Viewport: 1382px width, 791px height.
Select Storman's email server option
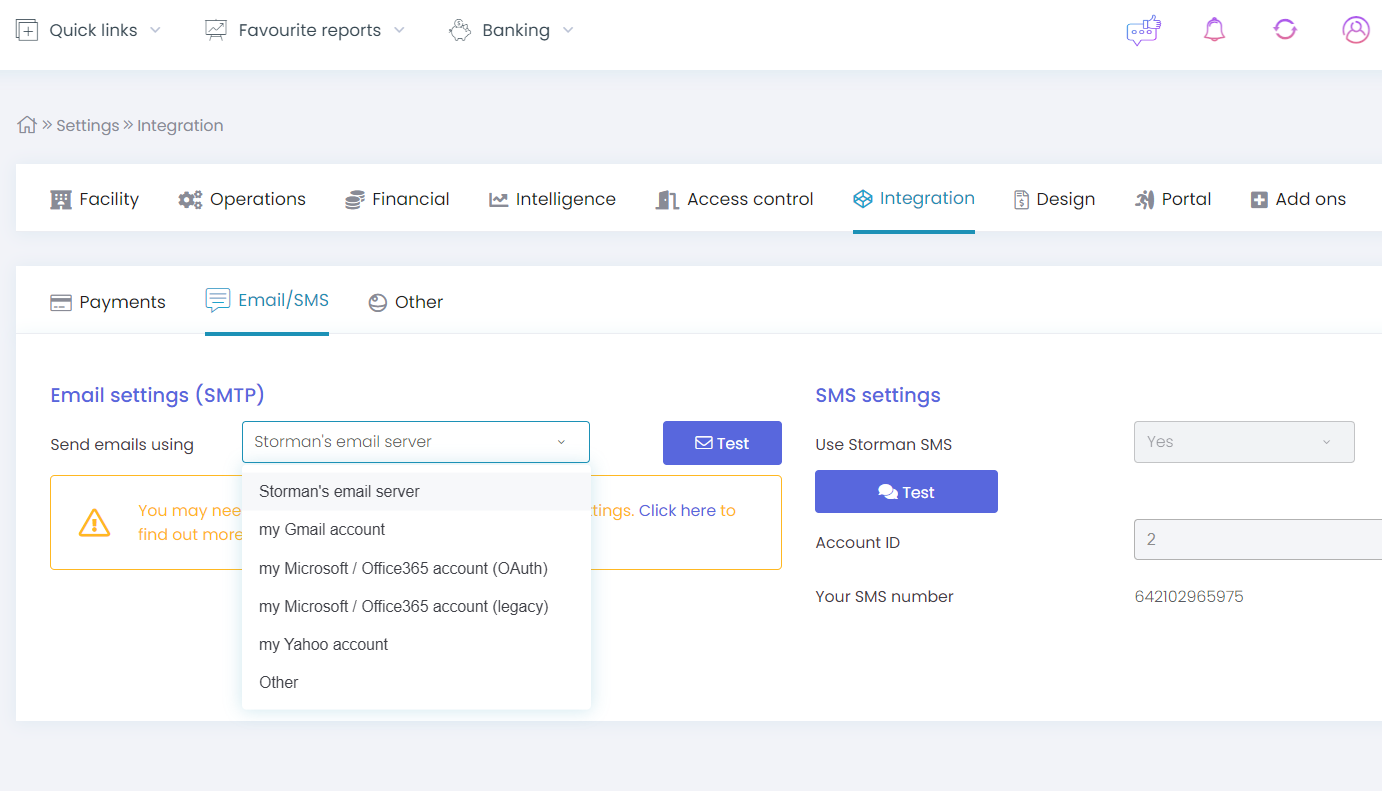pos(416,491)
